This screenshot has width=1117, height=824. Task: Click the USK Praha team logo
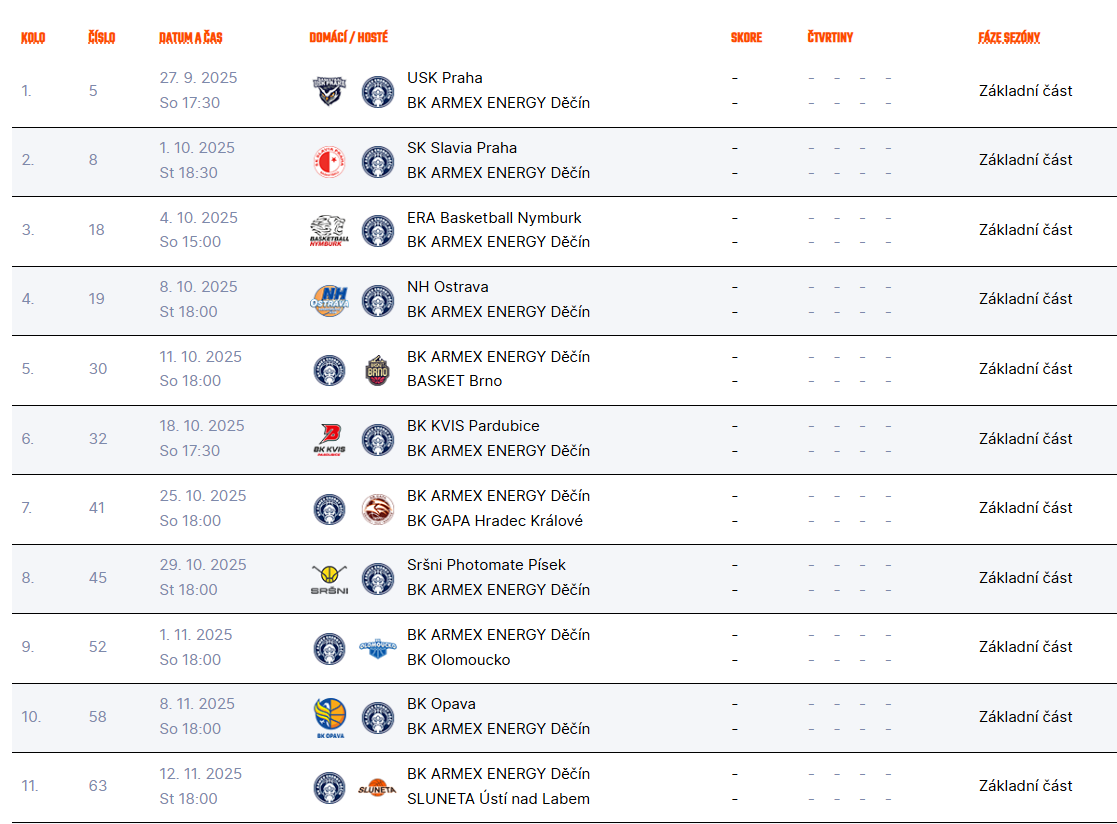click(x=329, y=91)
